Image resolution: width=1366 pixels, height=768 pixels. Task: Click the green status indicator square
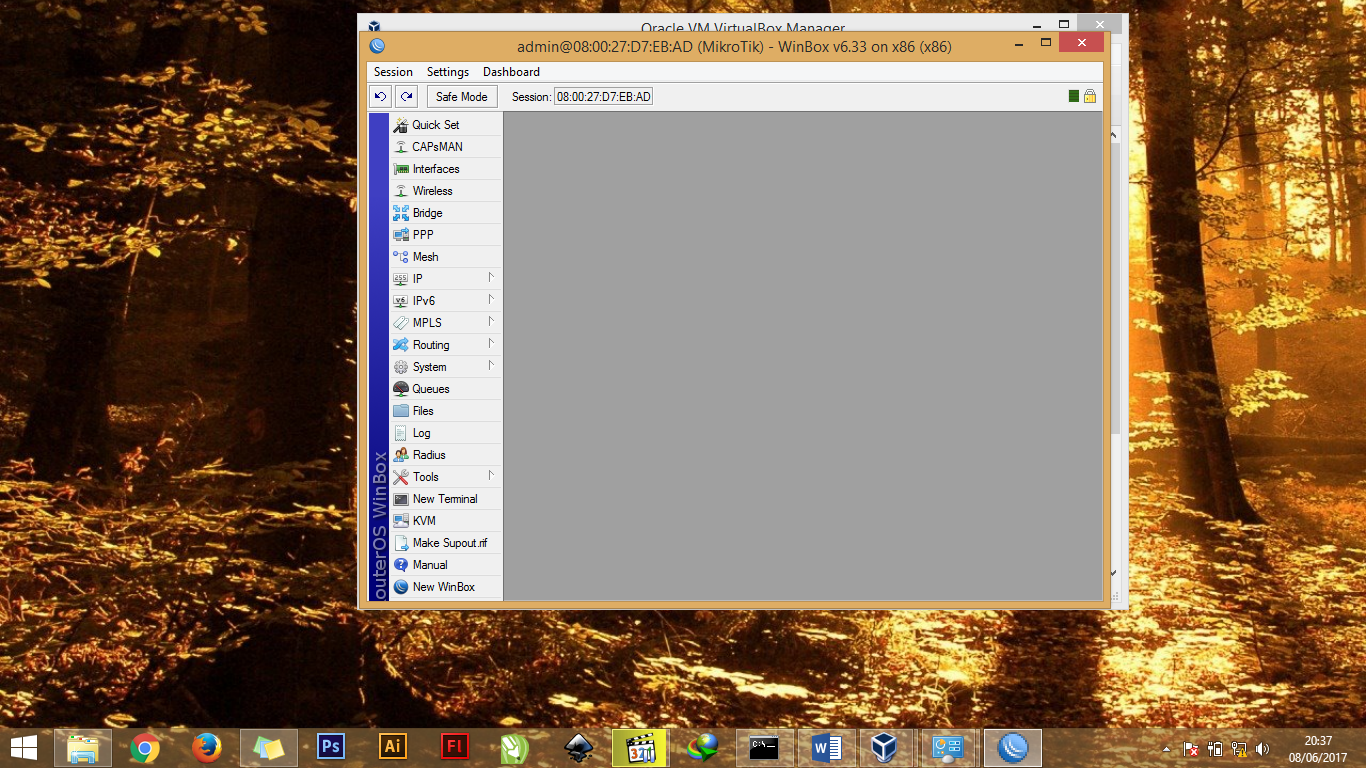click(1074, 96)
